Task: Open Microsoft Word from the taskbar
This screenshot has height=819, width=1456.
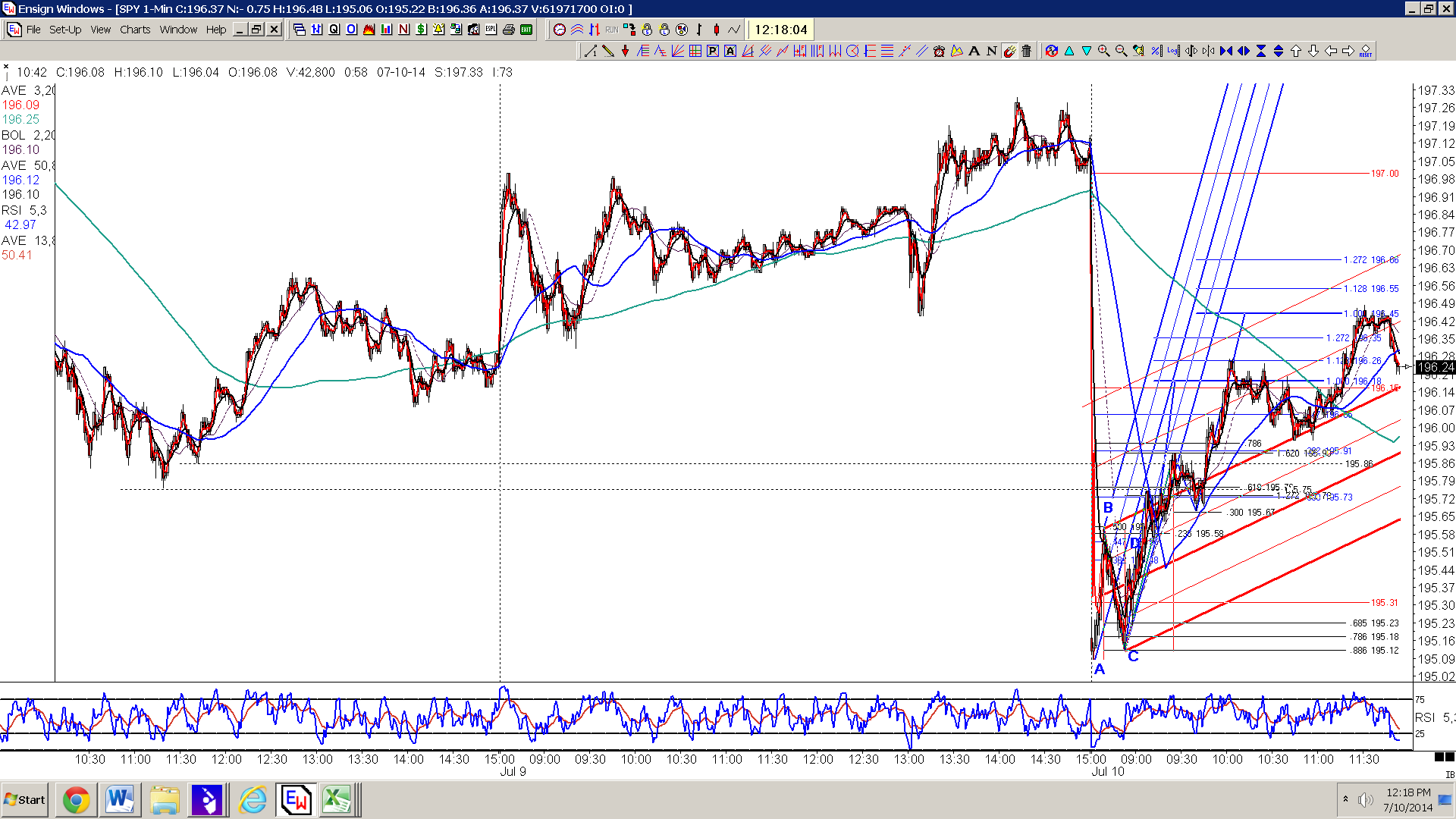Action: [x=120, y=800]
